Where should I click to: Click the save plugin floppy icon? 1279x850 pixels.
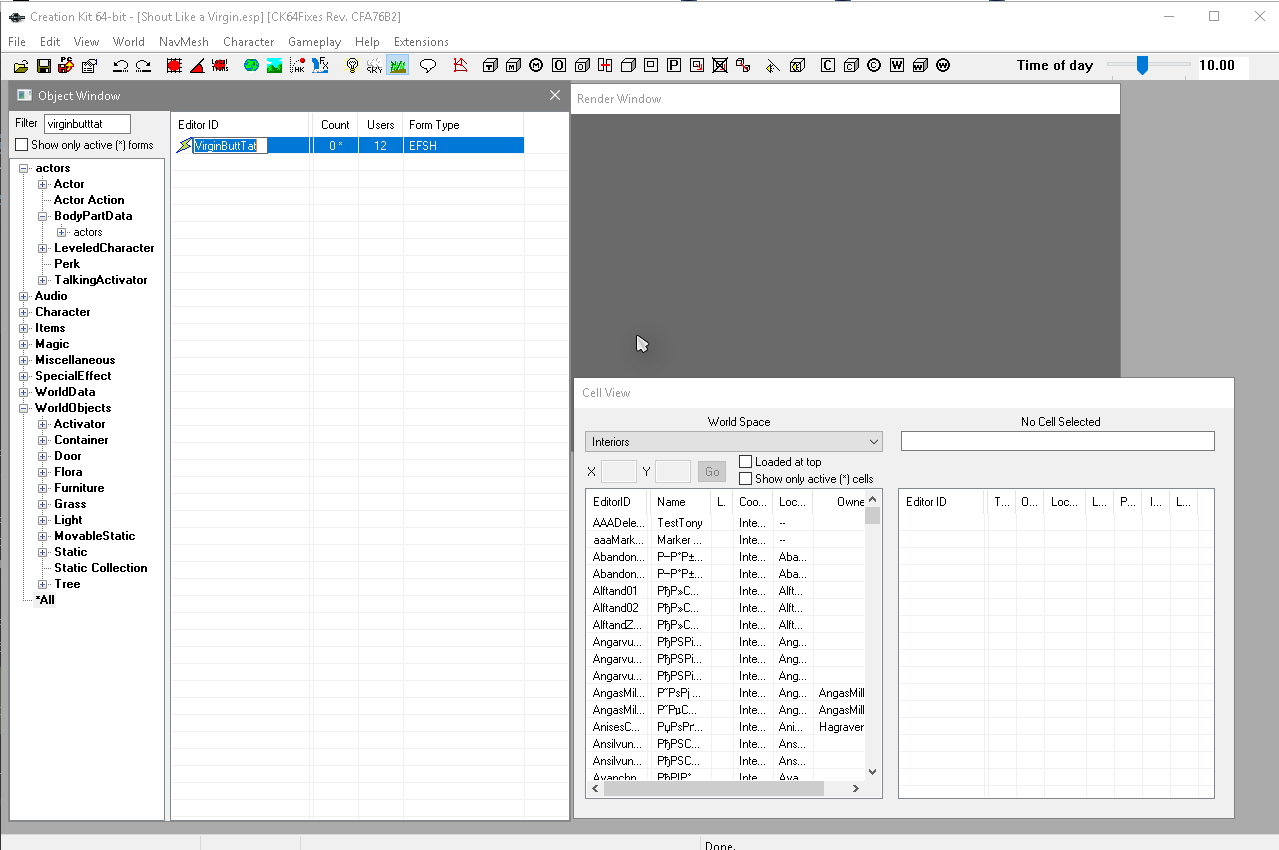(44, 66)
